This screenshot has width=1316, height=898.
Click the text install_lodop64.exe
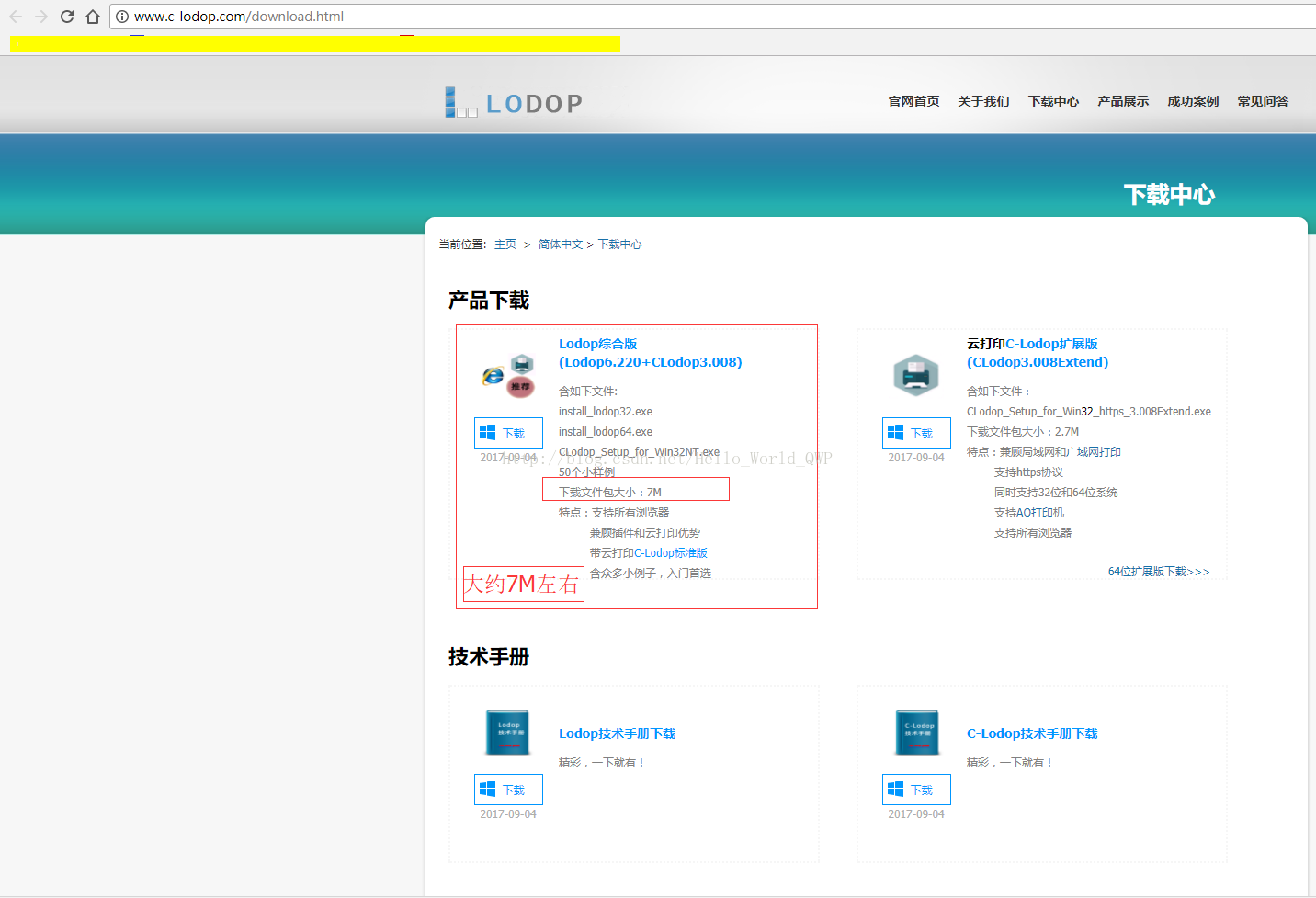[x=606, y=432]
